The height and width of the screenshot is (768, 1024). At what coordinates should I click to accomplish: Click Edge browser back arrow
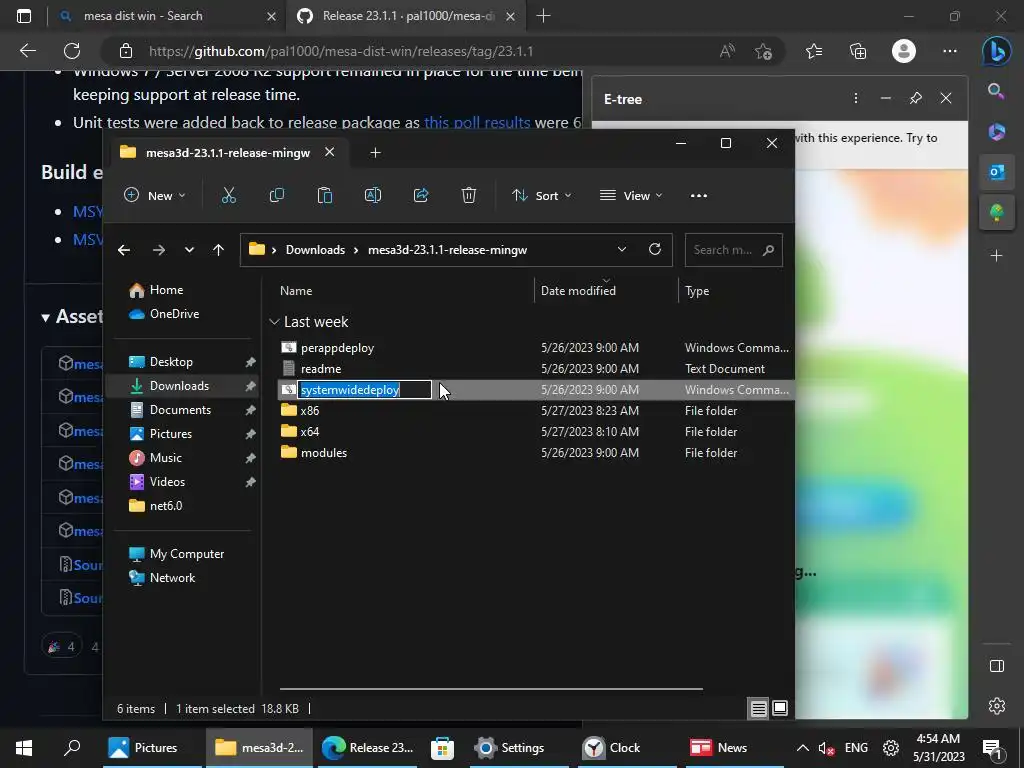coord(27,51)
